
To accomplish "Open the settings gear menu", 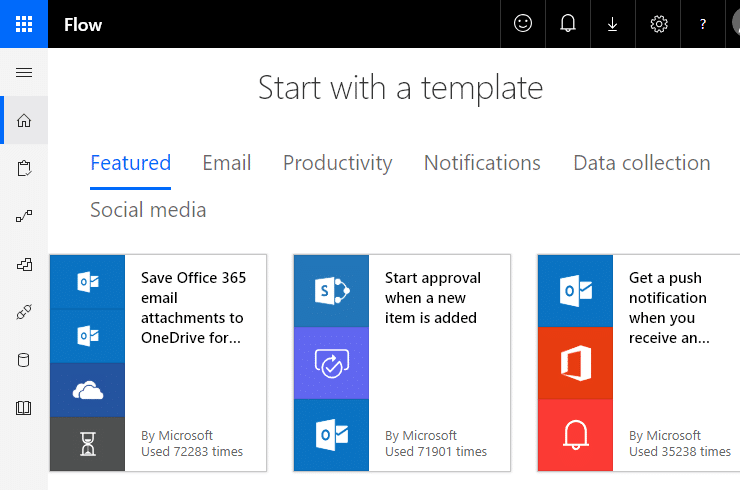I will coord(659,24).
